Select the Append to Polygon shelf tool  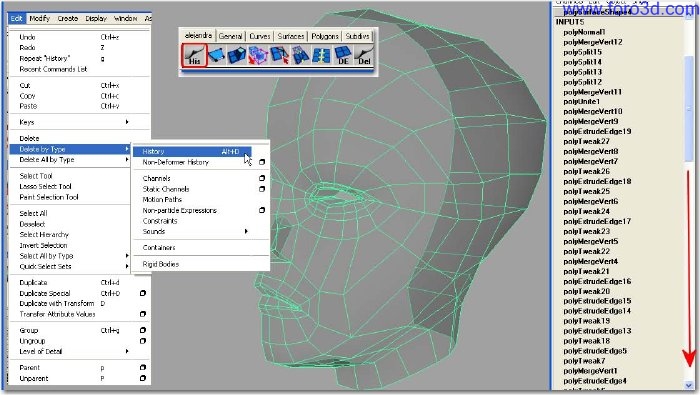point(217,55)
